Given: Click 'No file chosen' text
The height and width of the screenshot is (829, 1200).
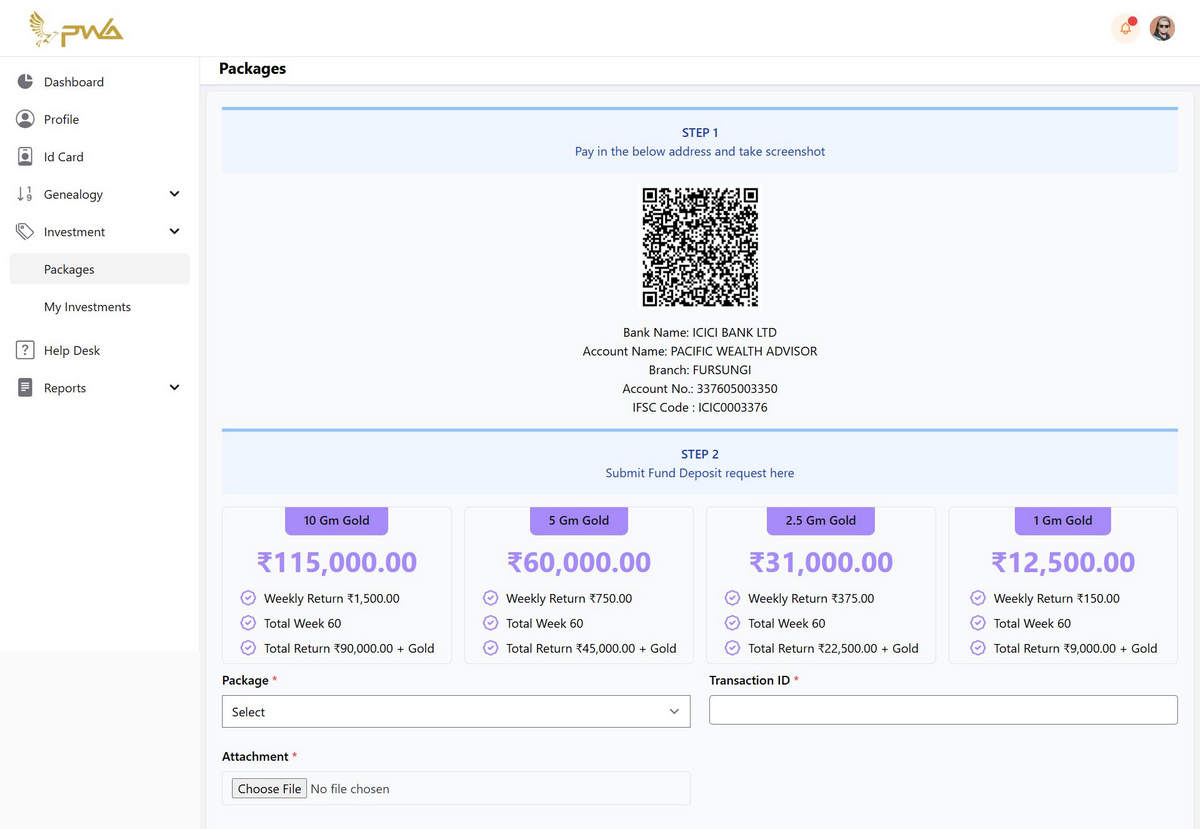Looking at the screenshot, I should [350, 789].
